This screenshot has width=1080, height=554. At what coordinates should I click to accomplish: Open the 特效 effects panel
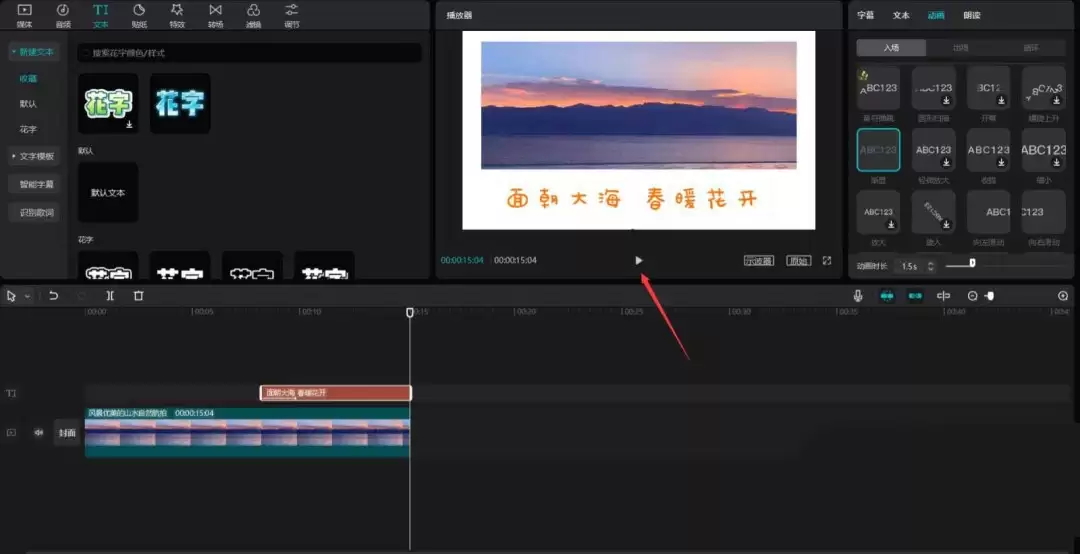pos(177,15)
